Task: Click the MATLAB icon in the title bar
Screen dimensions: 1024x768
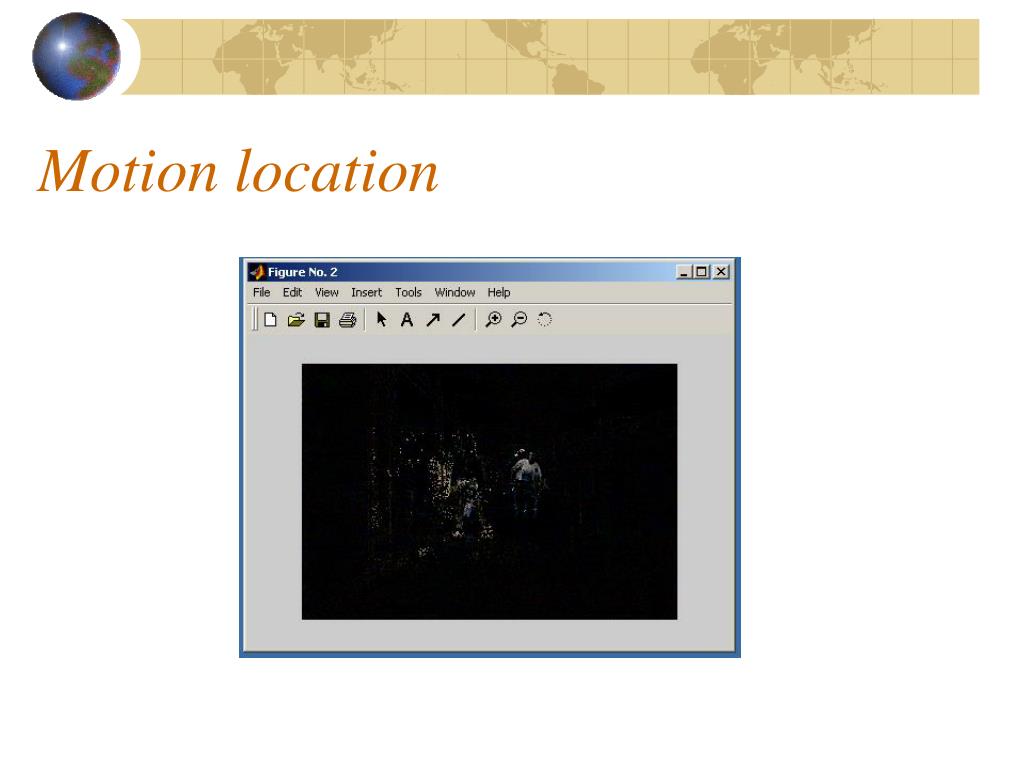Action: pos(257,272)
